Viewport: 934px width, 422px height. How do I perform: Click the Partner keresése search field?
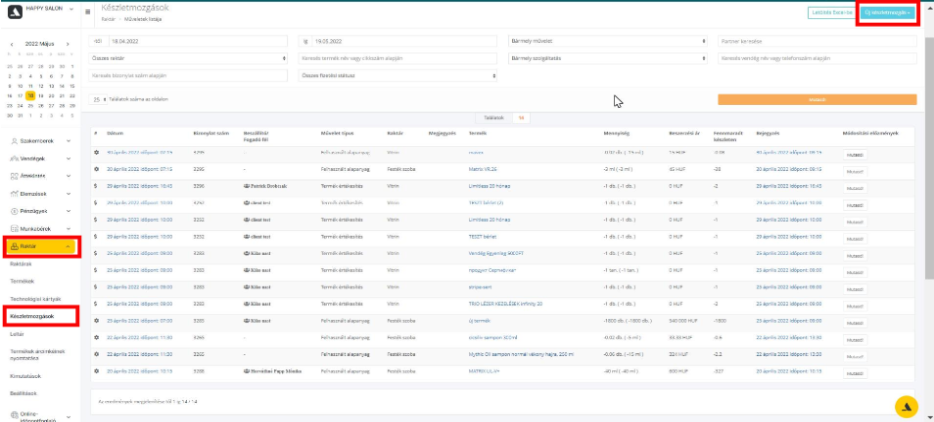[817, 41]
